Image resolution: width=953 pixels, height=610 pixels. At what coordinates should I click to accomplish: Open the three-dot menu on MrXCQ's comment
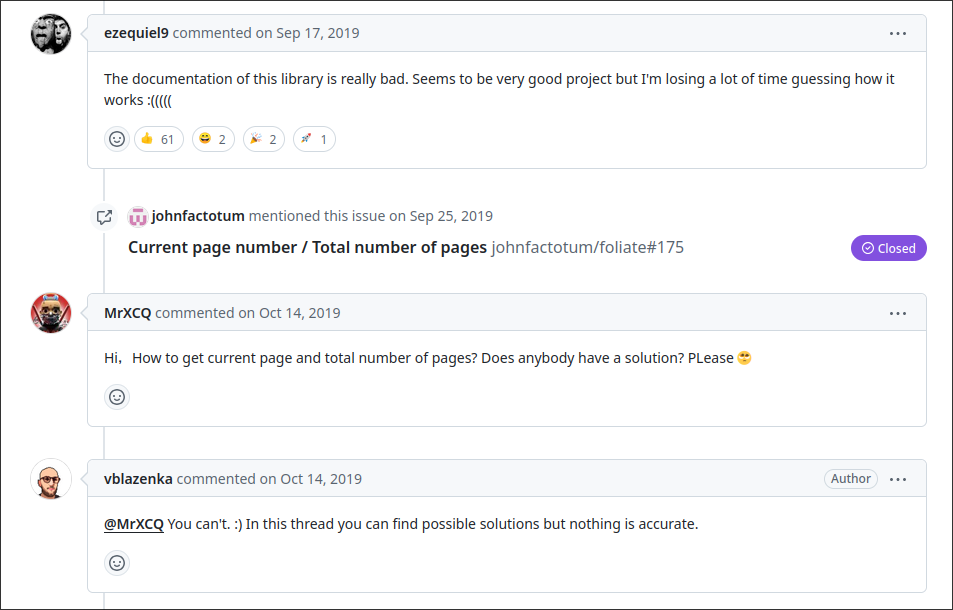click(x=898, y=314)
